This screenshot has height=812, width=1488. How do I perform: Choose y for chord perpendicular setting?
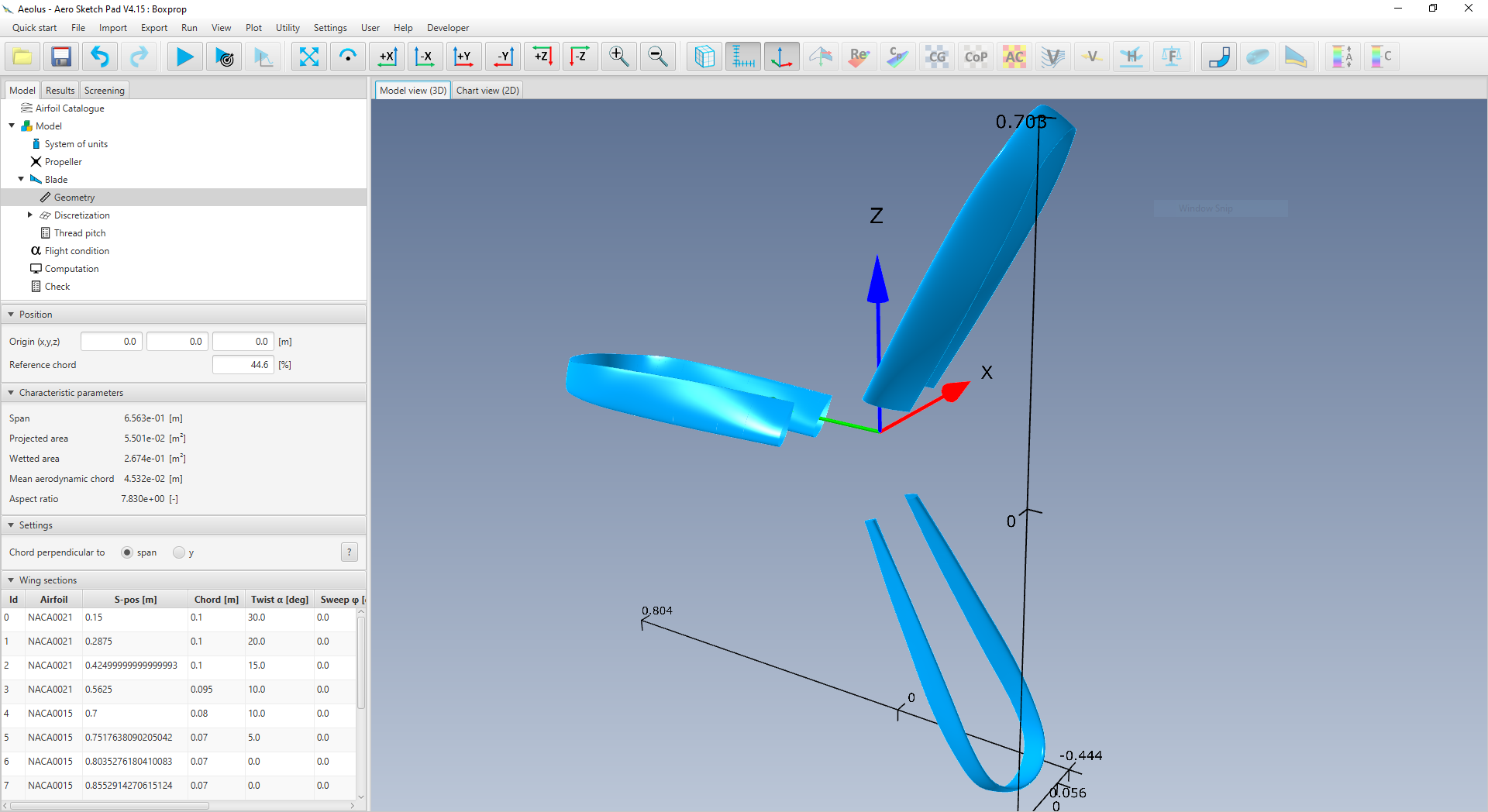tap(179, 552)
